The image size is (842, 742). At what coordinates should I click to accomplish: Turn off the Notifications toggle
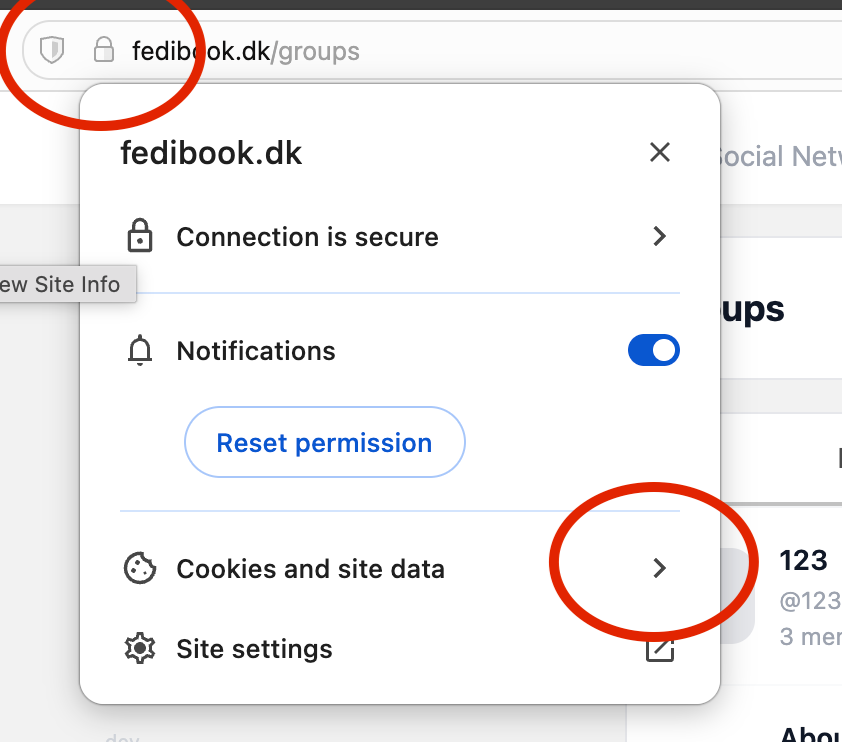point(653,351)
